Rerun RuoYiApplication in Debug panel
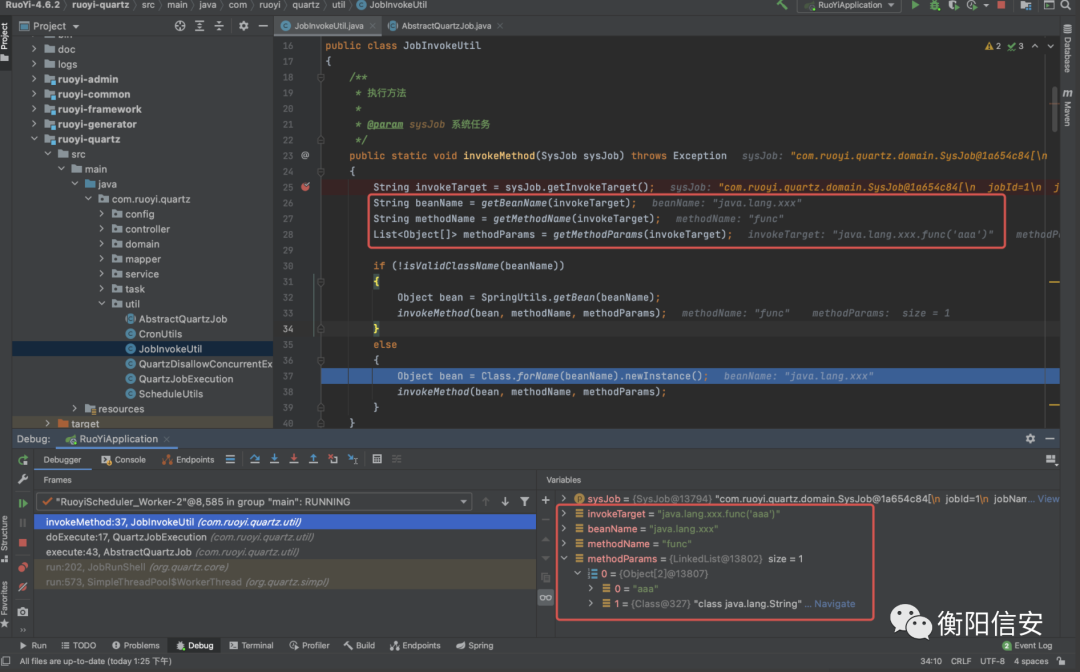This screenshot has height=672, width=1080. click(x=23, y=460)
